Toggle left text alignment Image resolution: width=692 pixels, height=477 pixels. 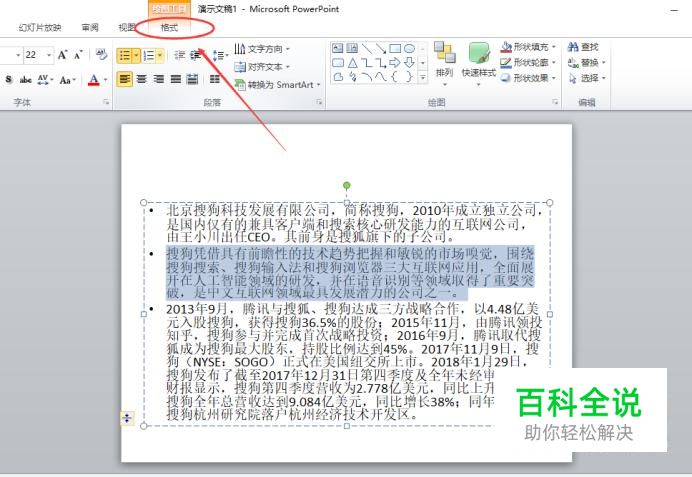[125, 79]
